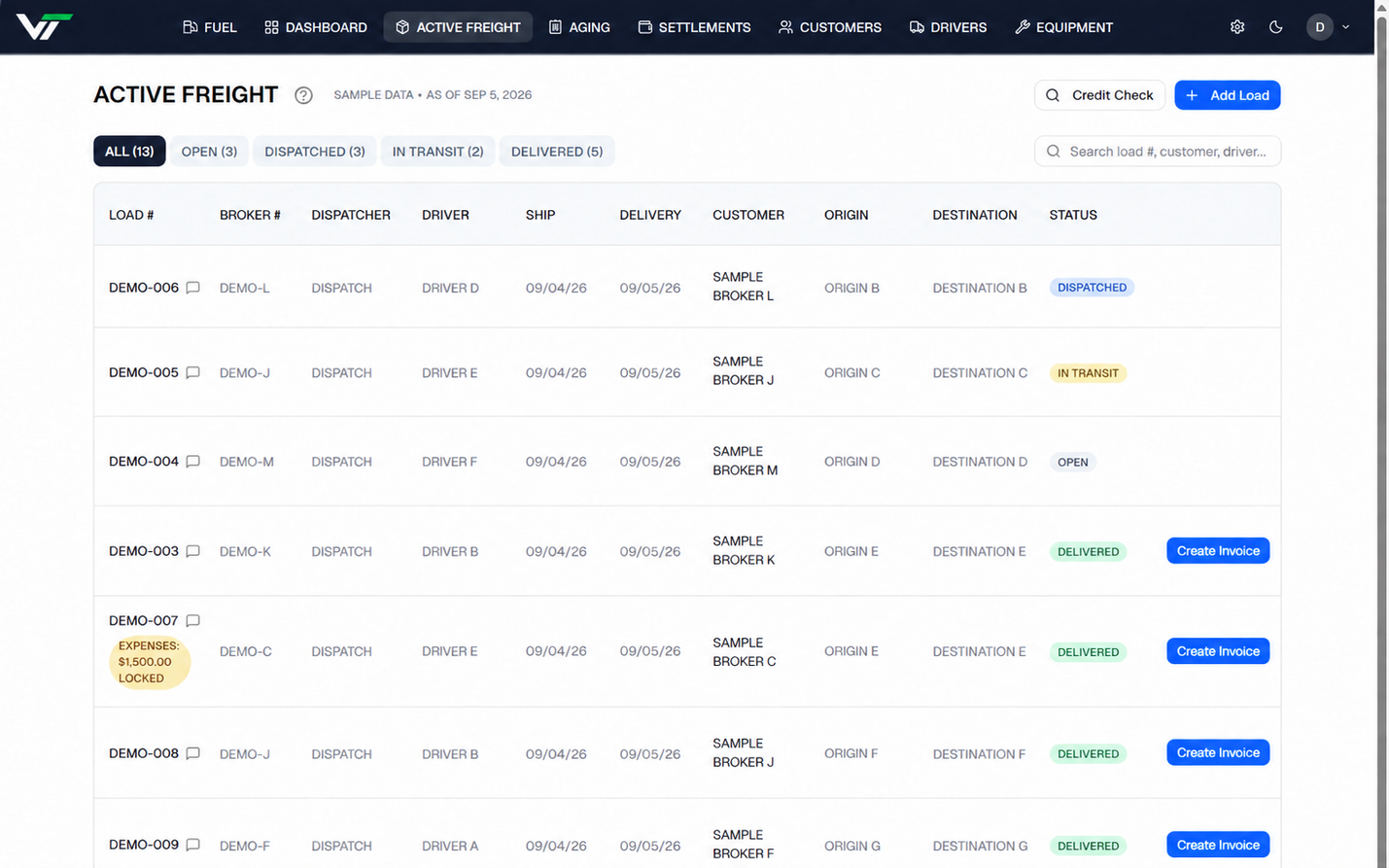Image resolution: width=1389 pixels, height=868 pixels.
Task: Click the ORIGIN column header
Action: tap(847, 215)
